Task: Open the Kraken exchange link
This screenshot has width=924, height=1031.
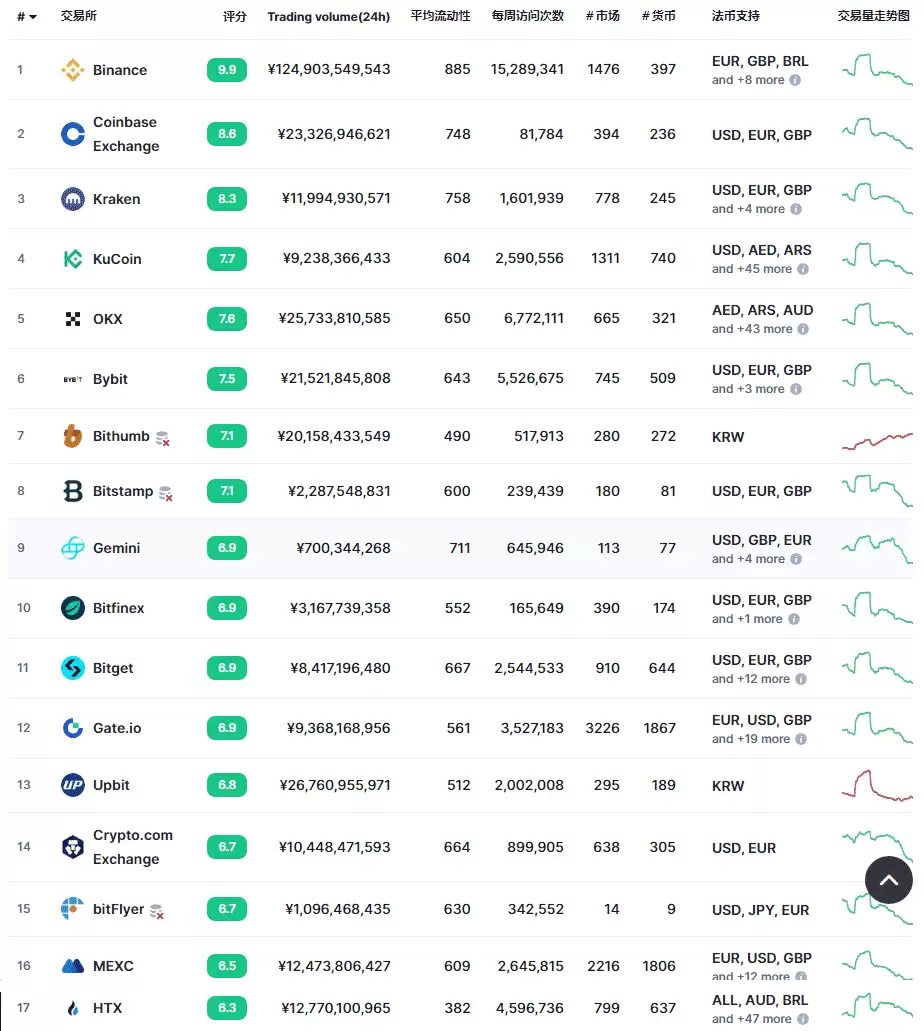Action: (116, 199)
